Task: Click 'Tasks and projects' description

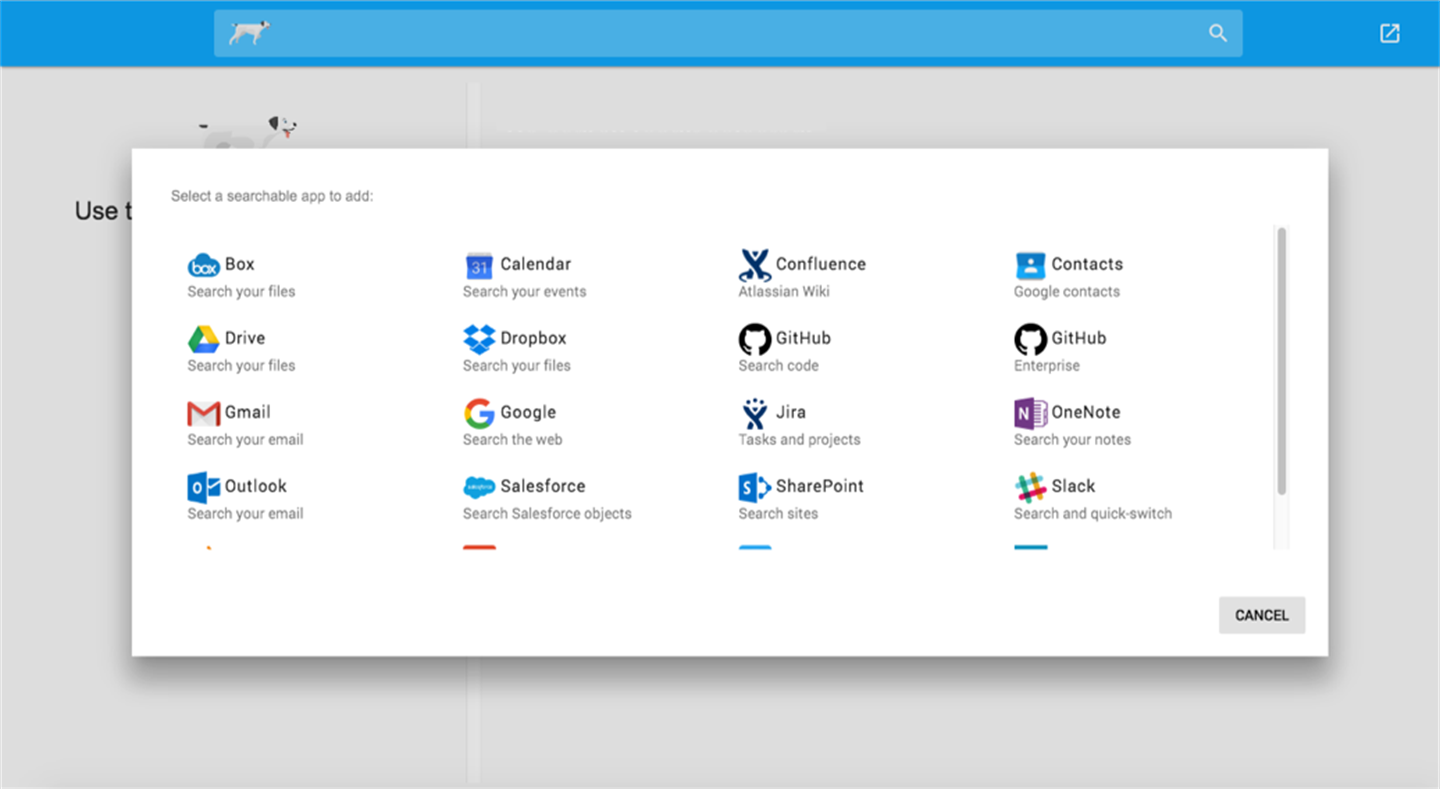Action: click(799, 439)
